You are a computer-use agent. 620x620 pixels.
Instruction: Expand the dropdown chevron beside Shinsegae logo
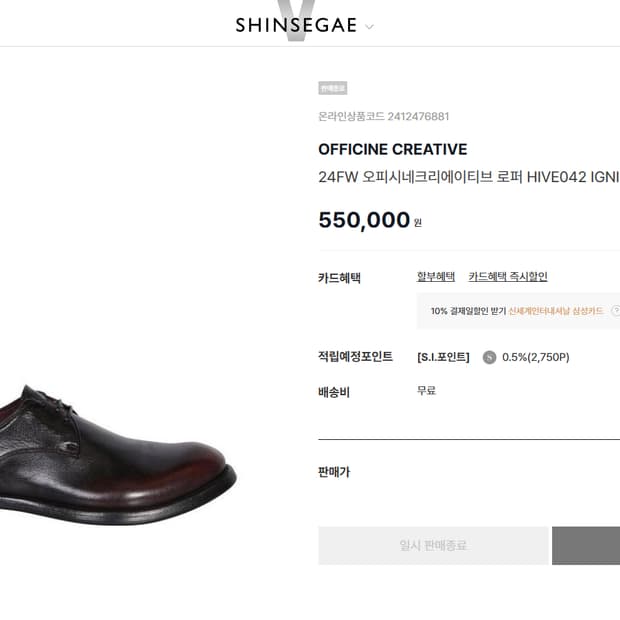point(370,27)
